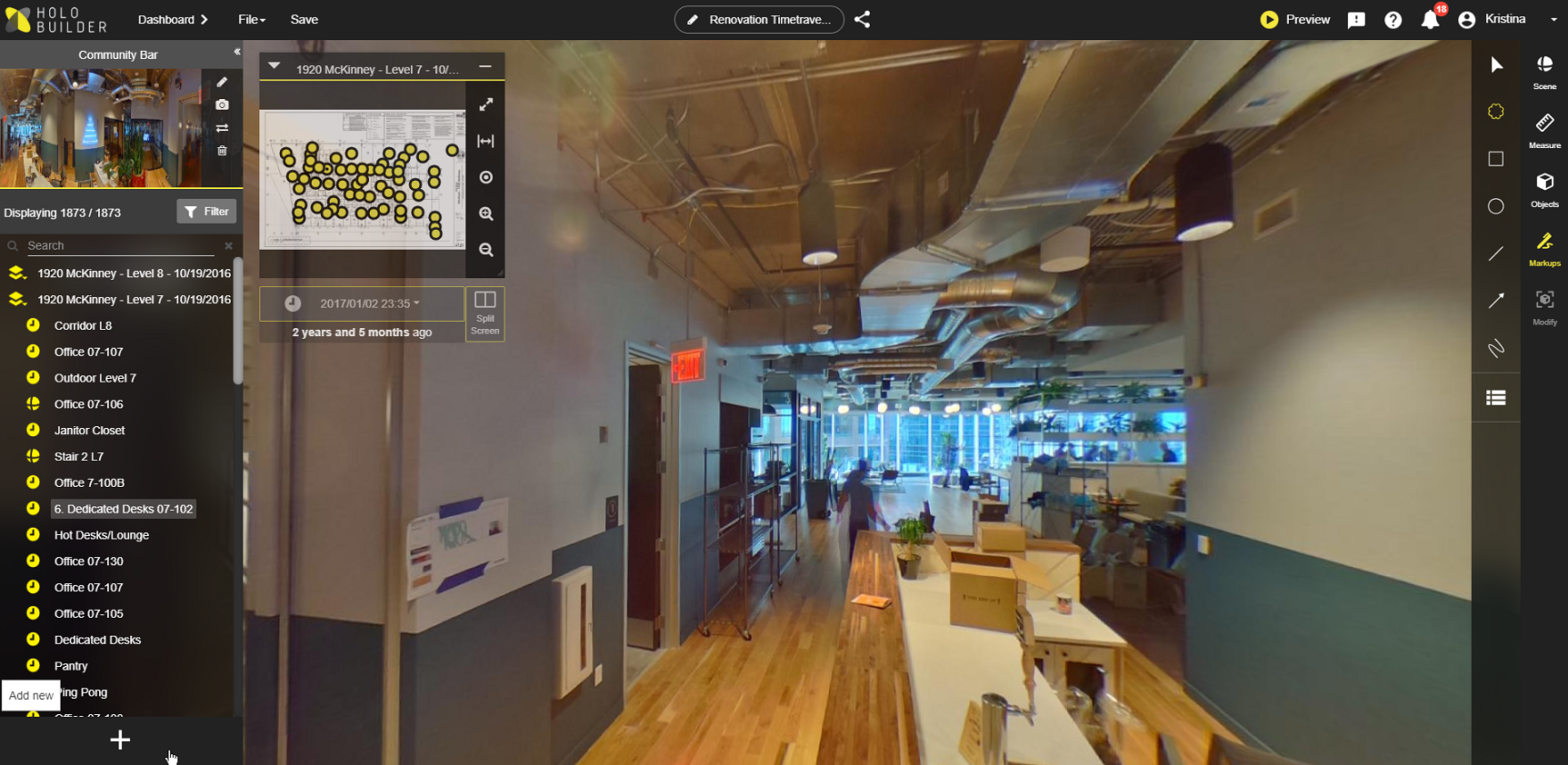
Task: Open the Markups panel
Action: click(x=1544, y=249)
